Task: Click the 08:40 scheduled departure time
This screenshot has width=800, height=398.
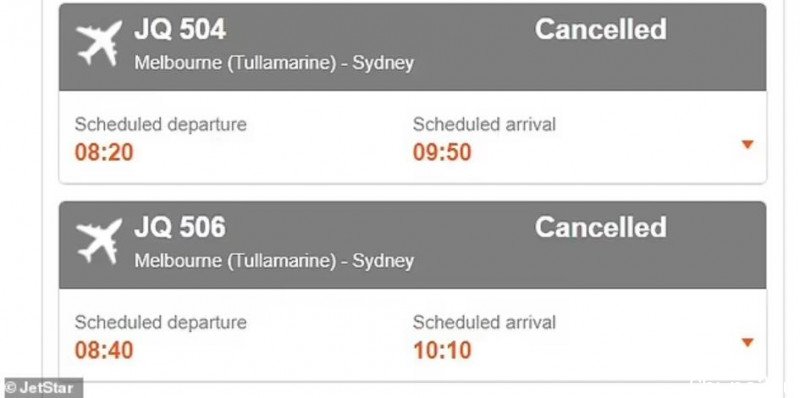Action: [104, 351]
